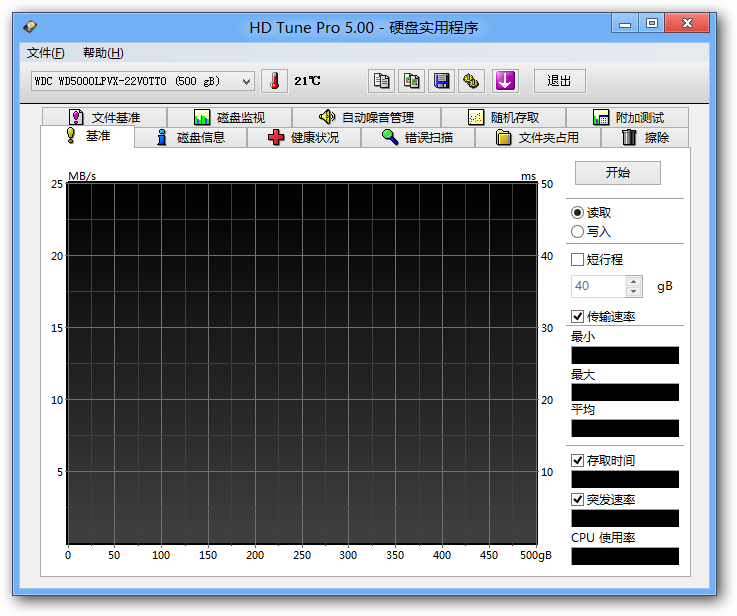This screenshot has width=737, height=616.
Task: Click the copy text to clipboard icon
Action: coord(381,81)
